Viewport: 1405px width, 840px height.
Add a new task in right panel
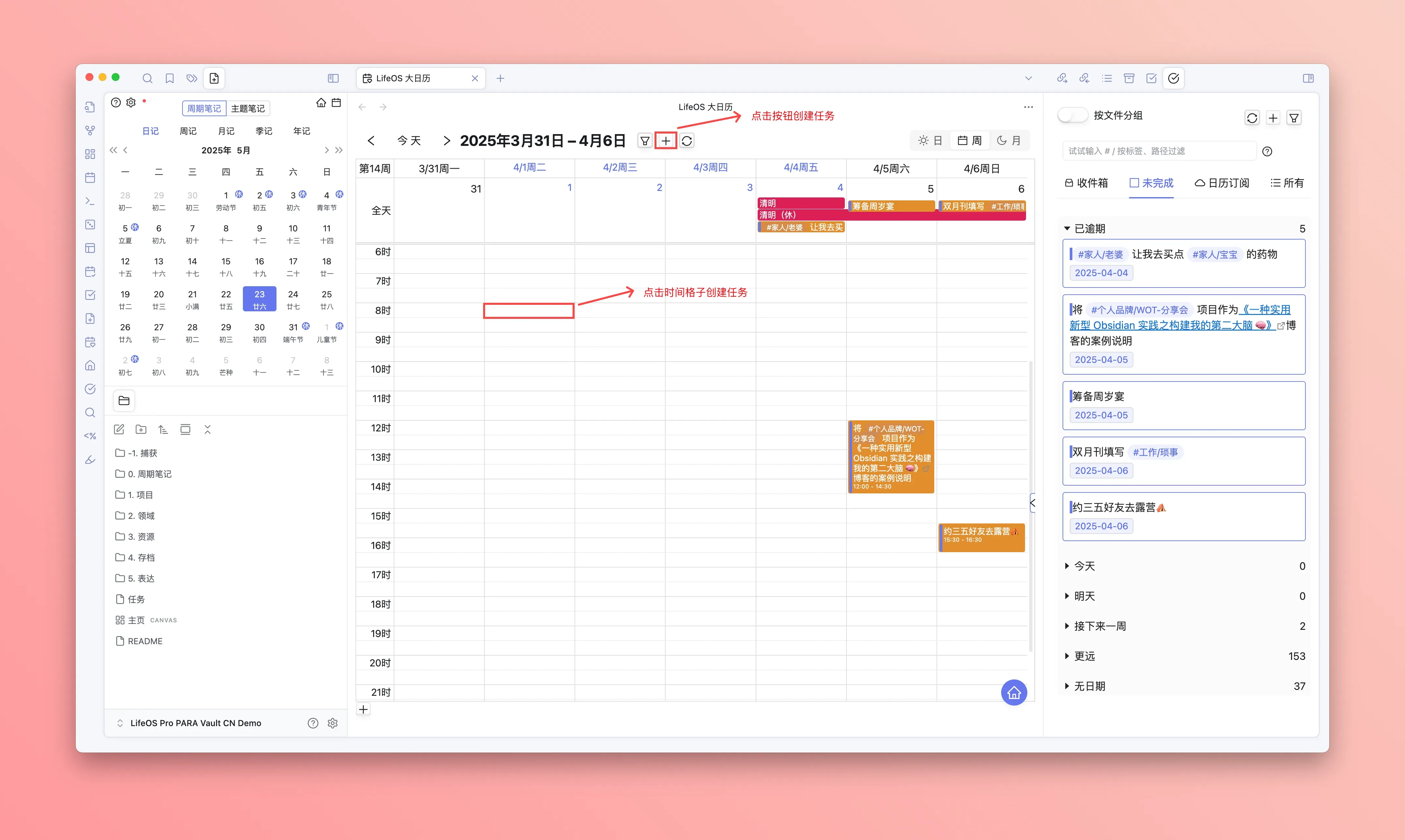click(1273, 118)
